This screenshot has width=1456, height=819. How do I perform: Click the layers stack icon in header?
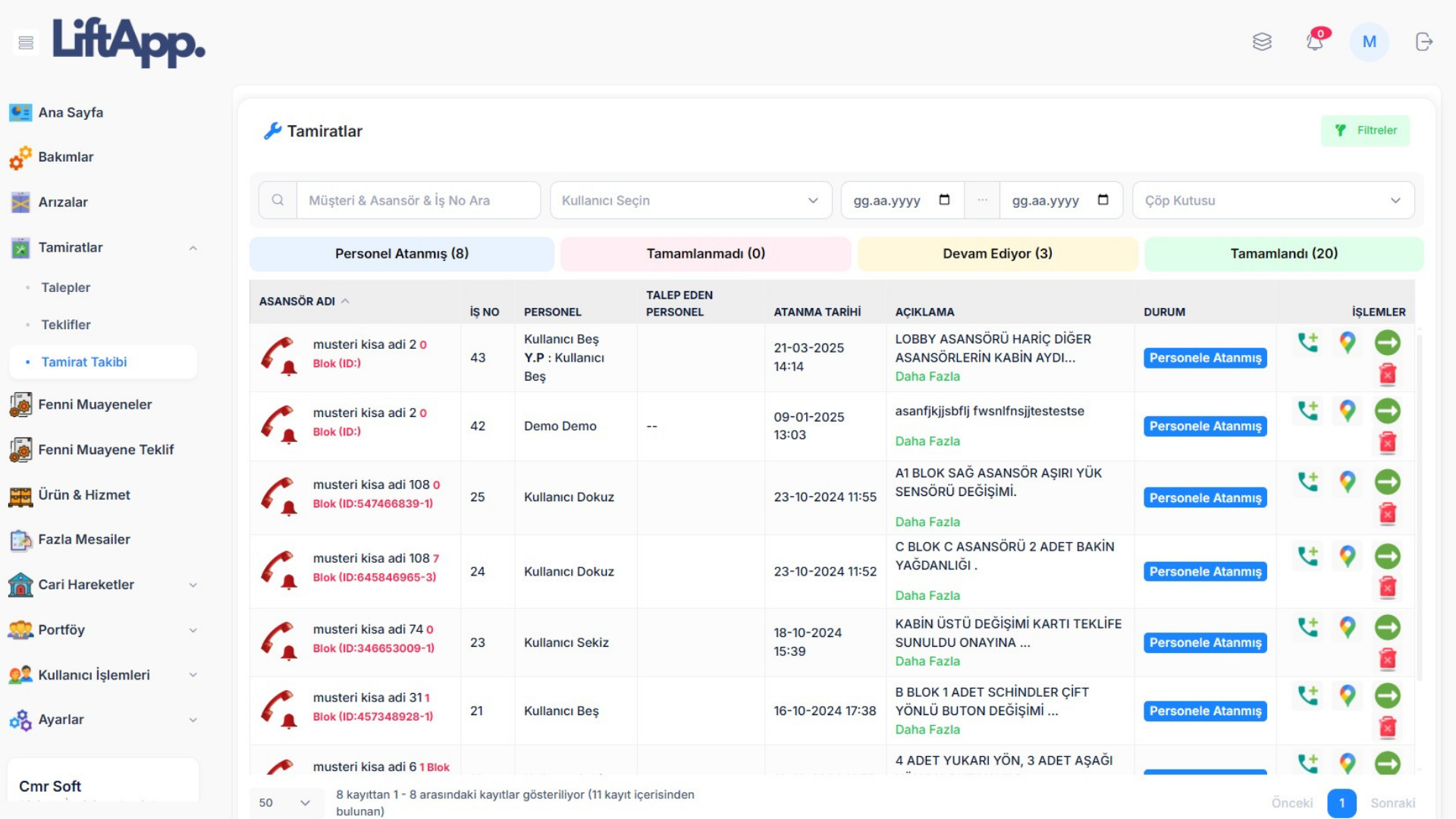(1262, 42)
